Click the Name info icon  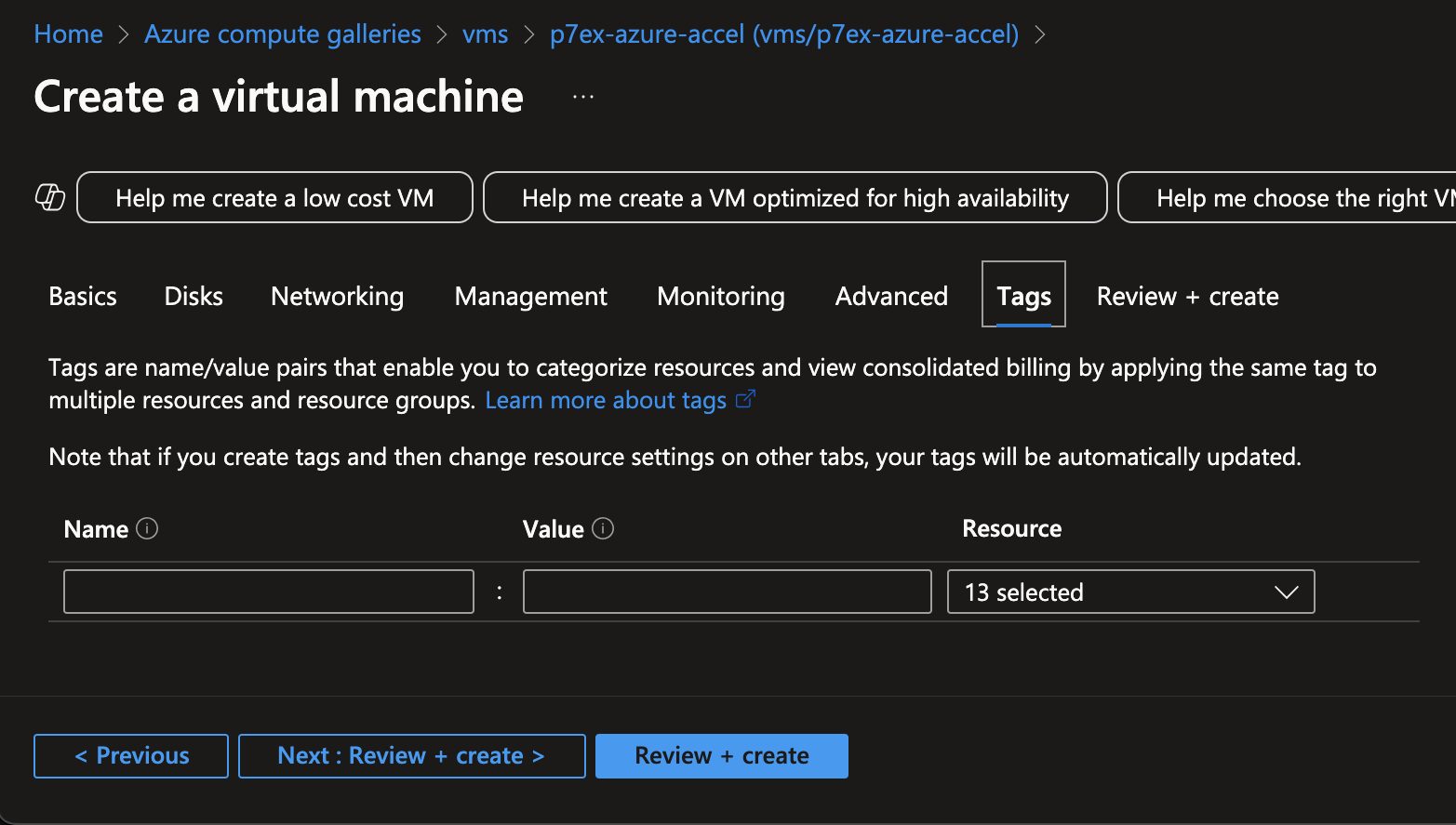(147, 528)
